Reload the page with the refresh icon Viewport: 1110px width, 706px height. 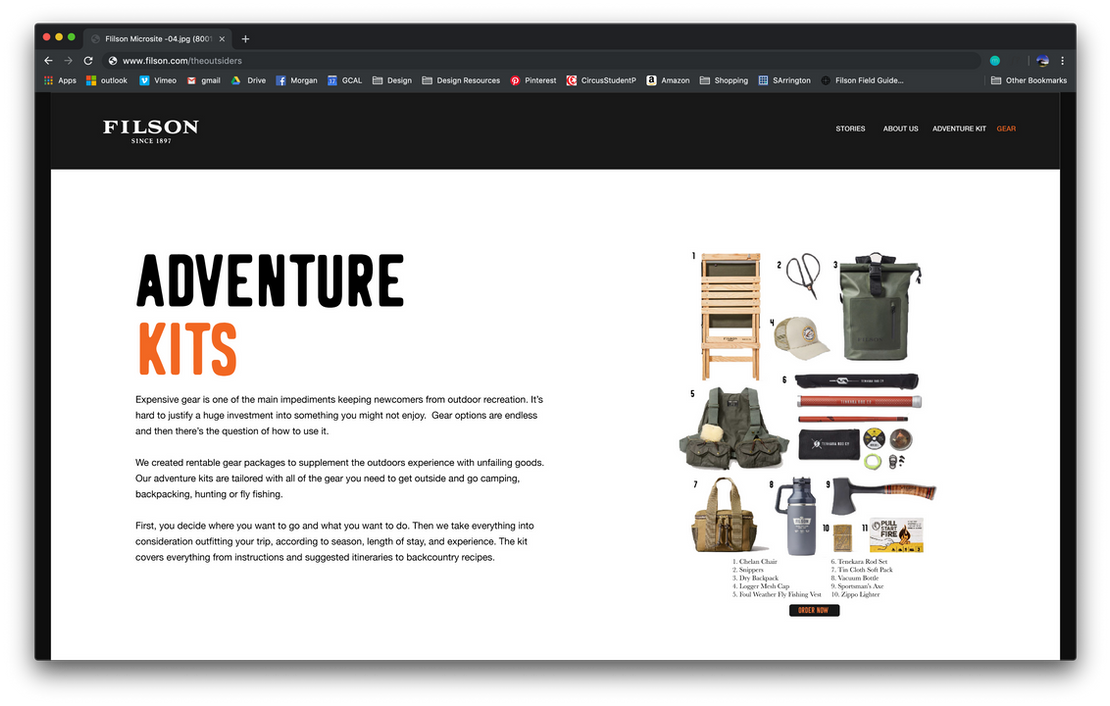coord(88,61)
